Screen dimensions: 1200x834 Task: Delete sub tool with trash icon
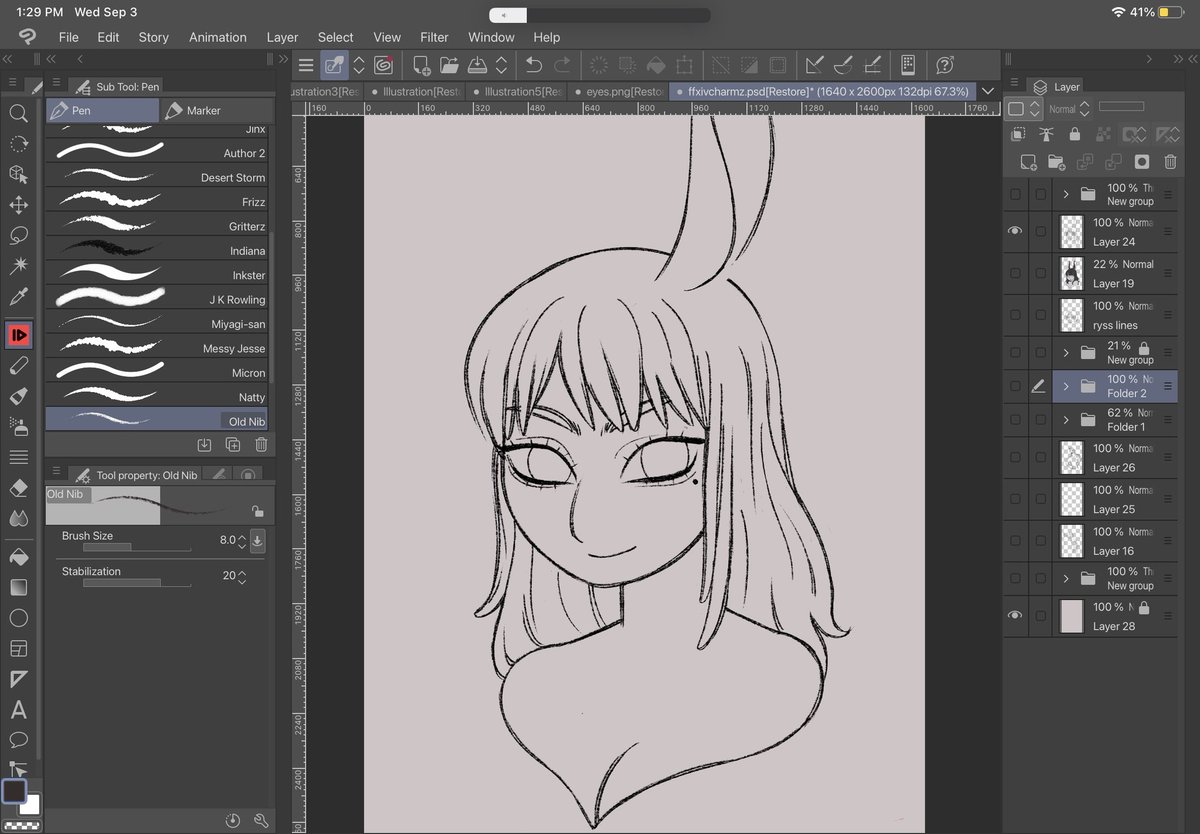tap(261, 445)
